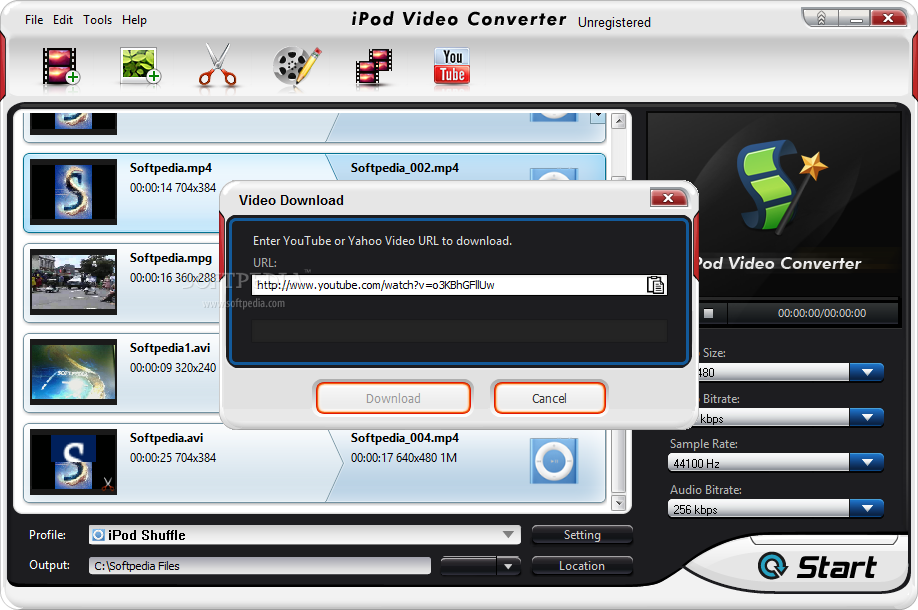Click the paste clipboard icon in URL field

pyautogui.click(x=655, y=285)
